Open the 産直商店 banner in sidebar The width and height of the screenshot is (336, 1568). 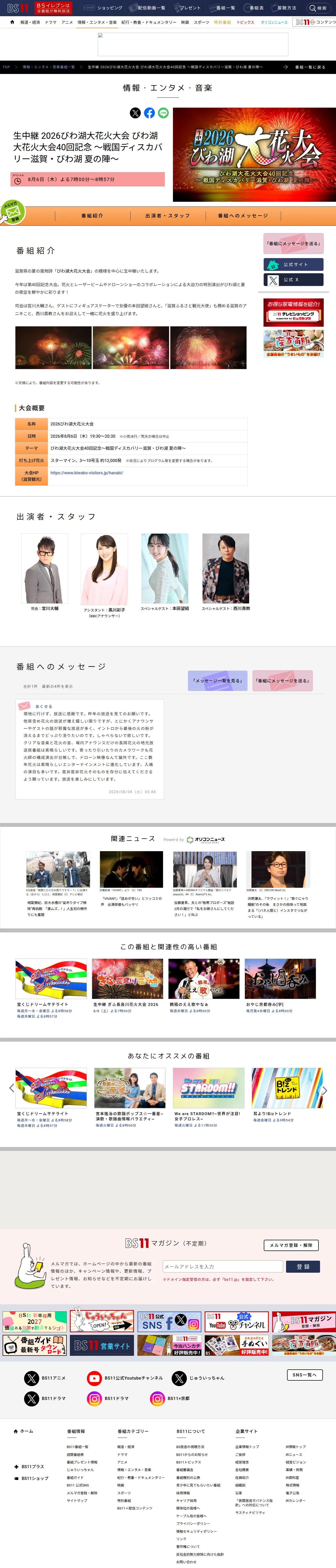tap(293, 343)
